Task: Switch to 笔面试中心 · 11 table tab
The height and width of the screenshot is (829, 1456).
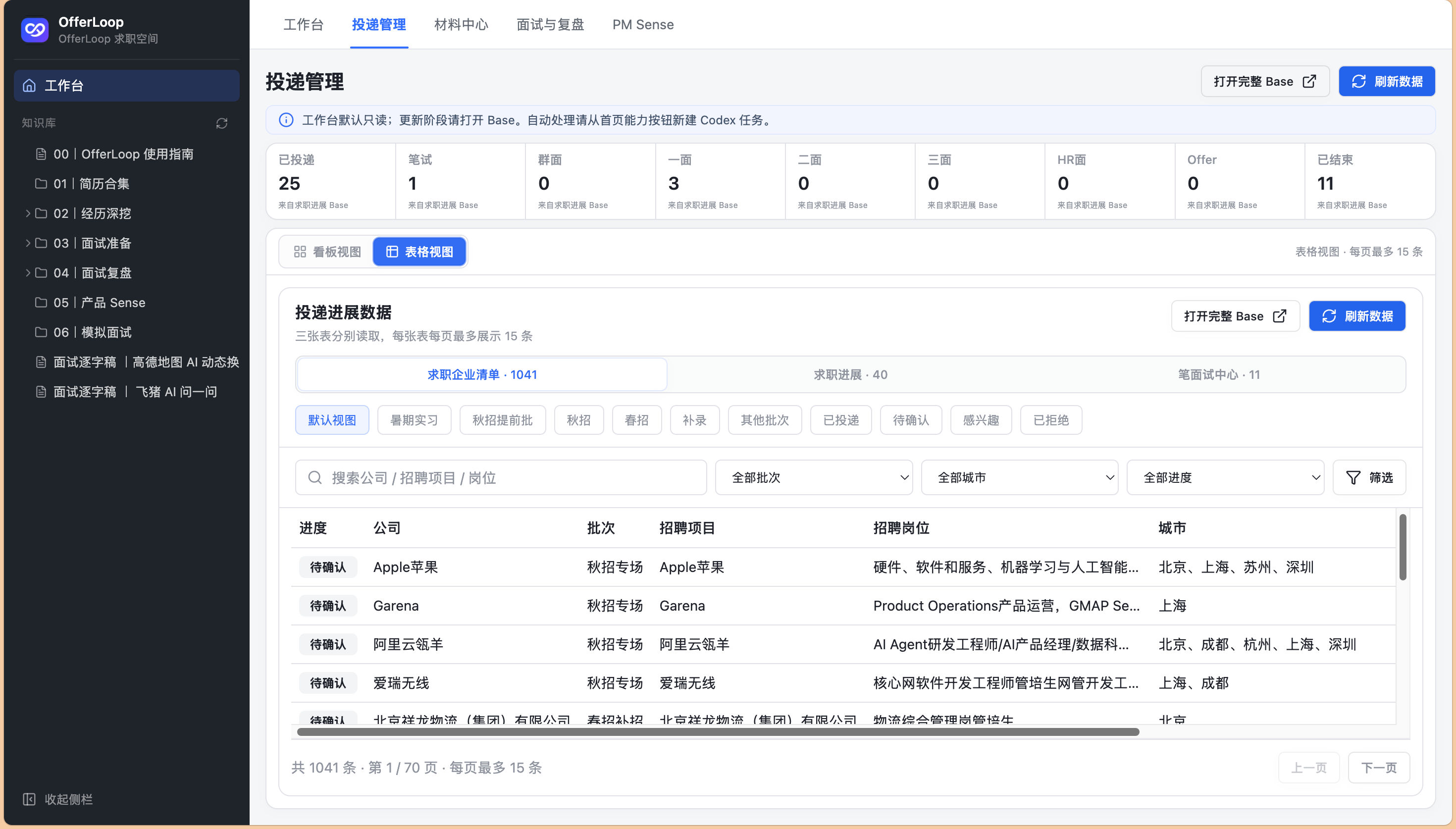Action: (1219, 375)
